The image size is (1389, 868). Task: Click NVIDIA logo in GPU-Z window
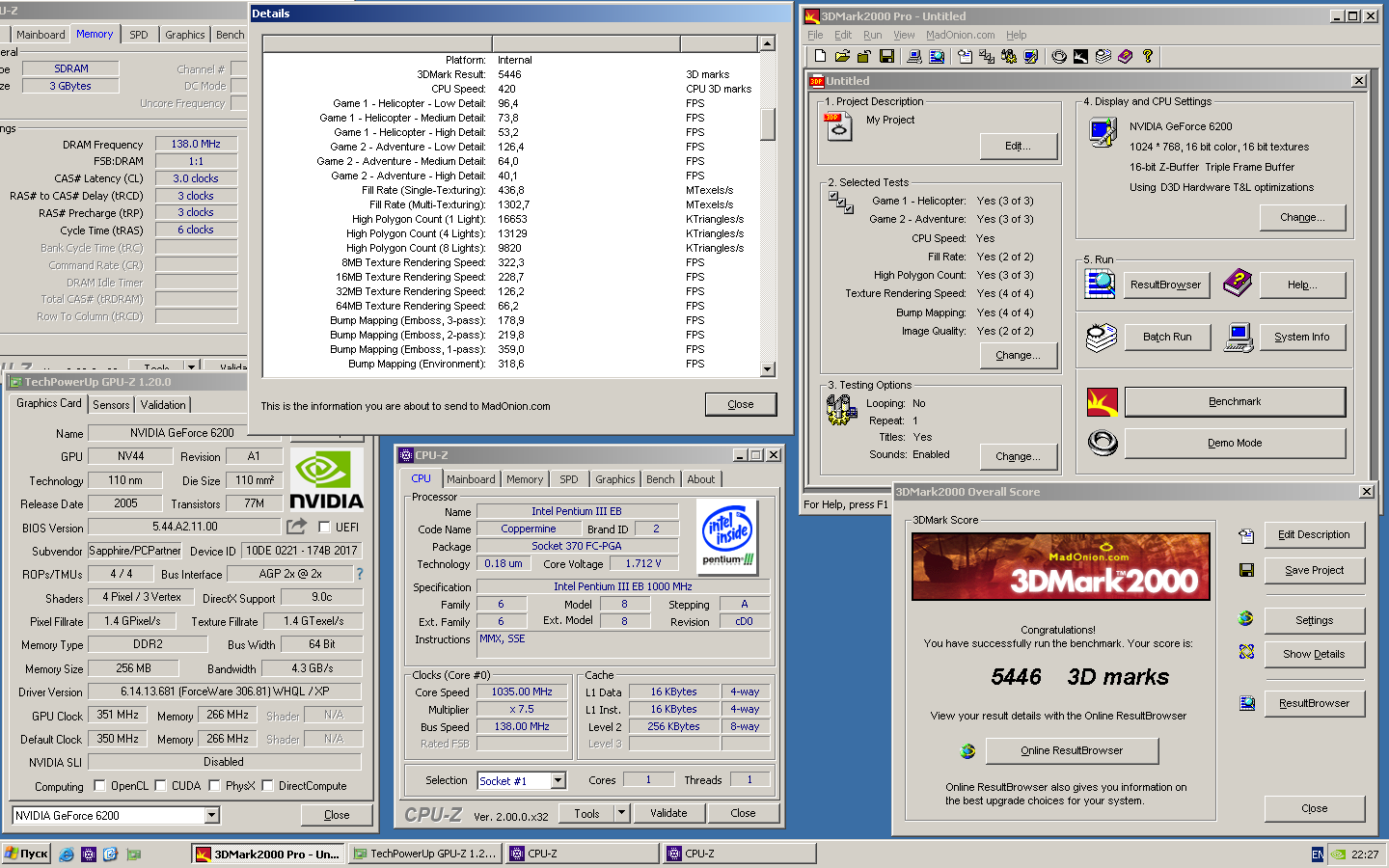click(327, 479)
